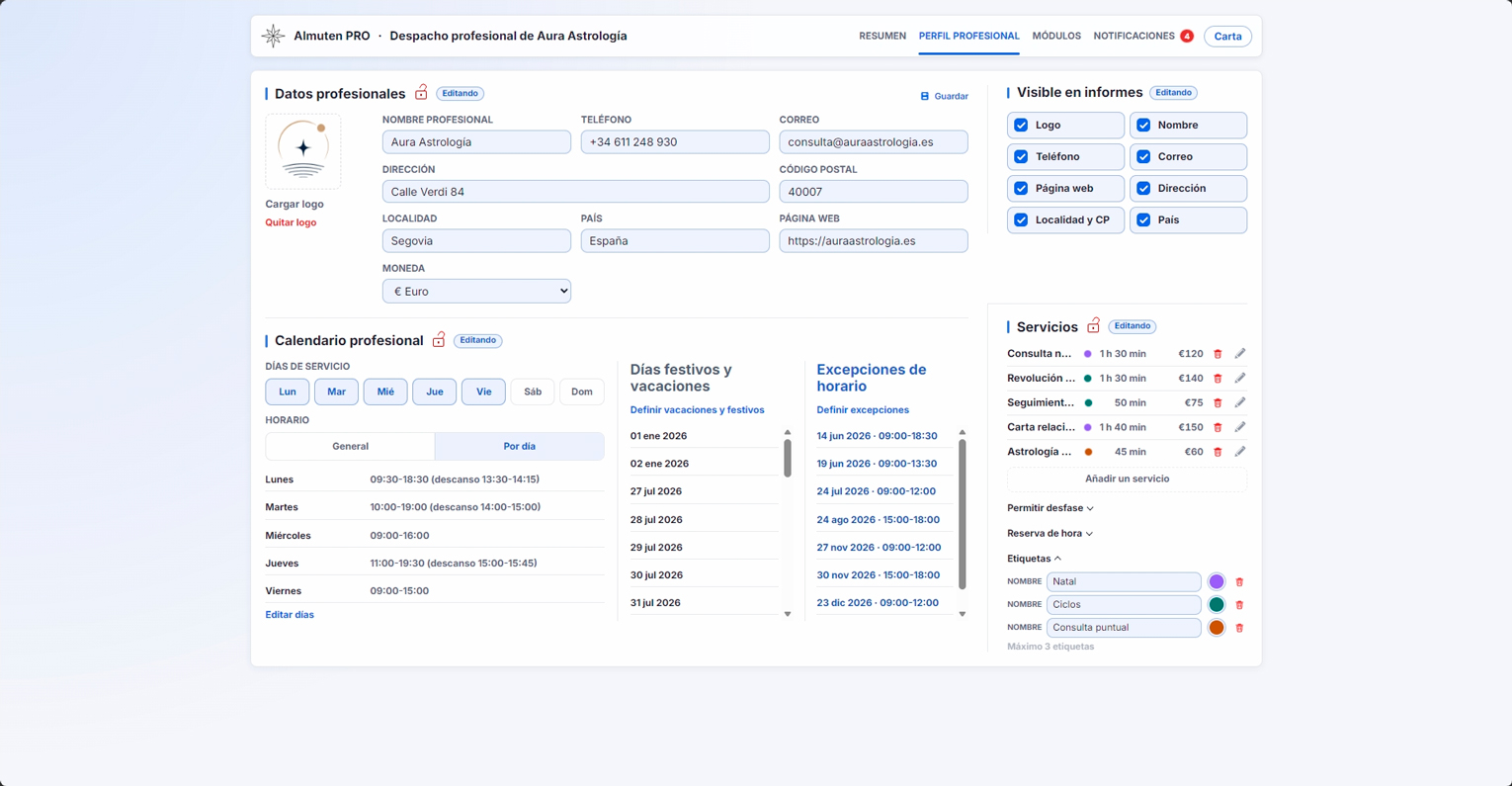Open the Moneda currency dropdown
Image resolution: width=1512 pixels, height=786 pixels.
coord(476,291)
